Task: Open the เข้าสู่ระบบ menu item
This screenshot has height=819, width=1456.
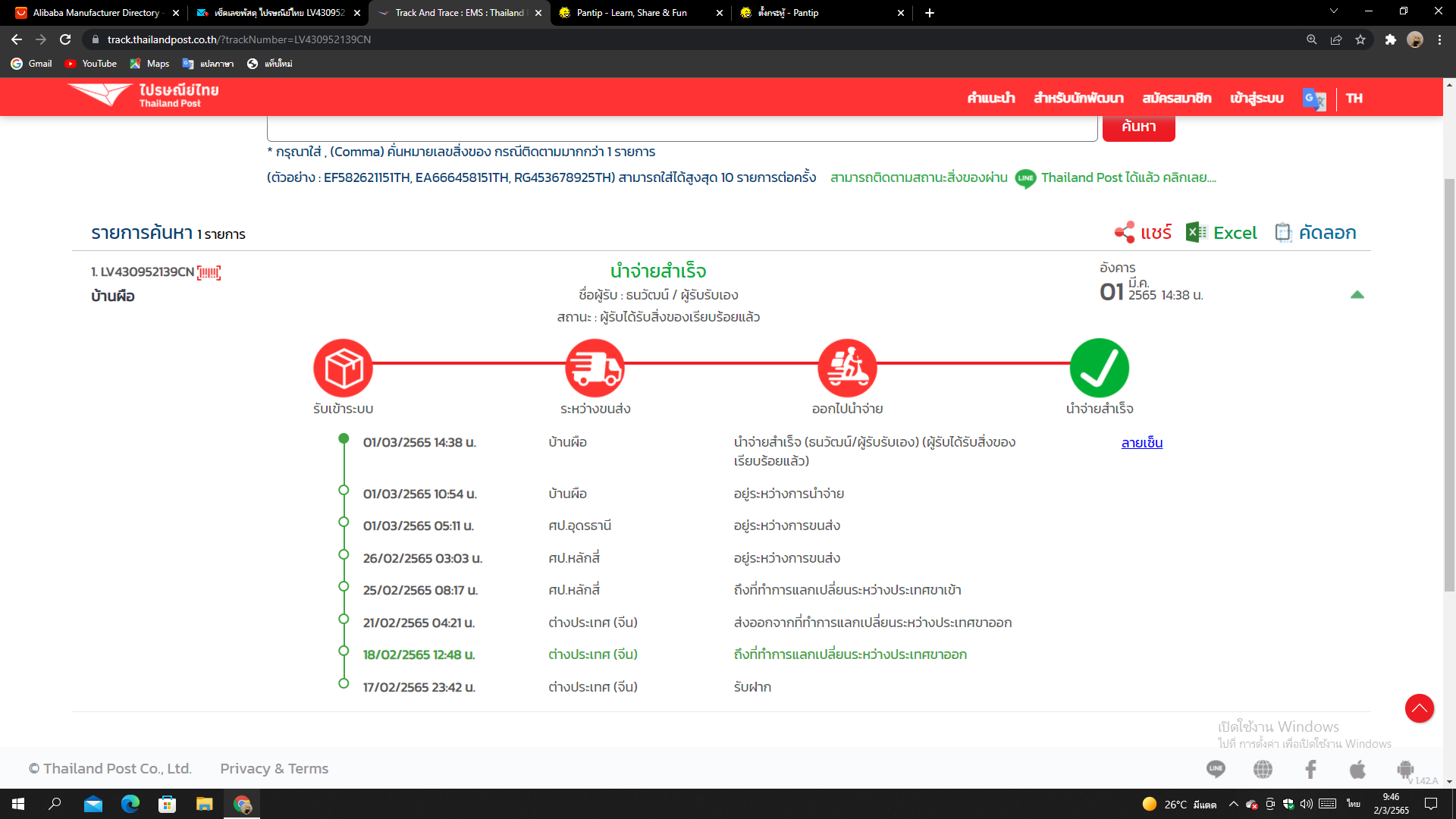Action: point(1257,99)
